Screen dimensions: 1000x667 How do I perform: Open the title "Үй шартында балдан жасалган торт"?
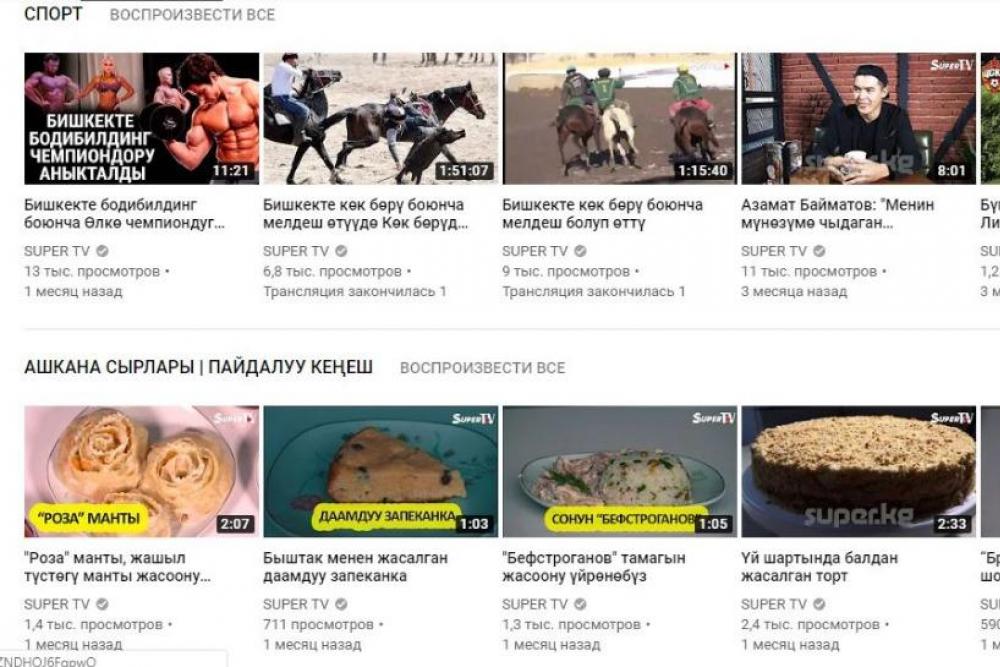(x=819, y=567)
